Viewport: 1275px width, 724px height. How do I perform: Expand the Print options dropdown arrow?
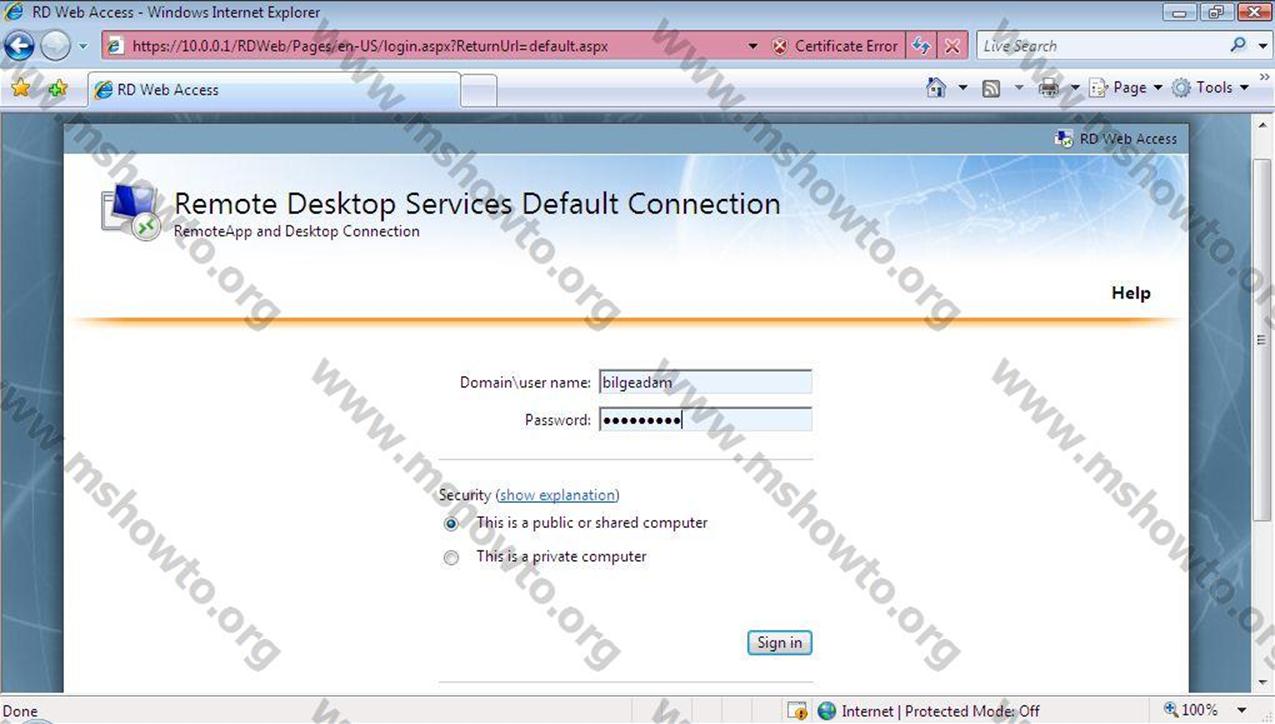1075,88
